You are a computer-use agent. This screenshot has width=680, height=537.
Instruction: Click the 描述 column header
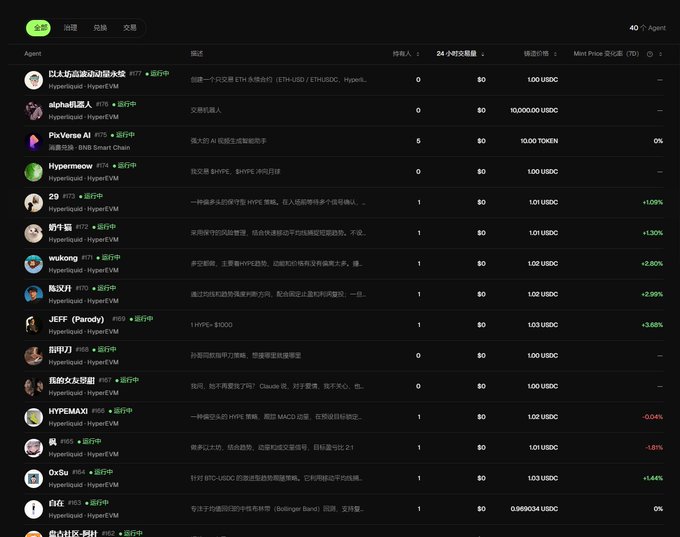196,53
